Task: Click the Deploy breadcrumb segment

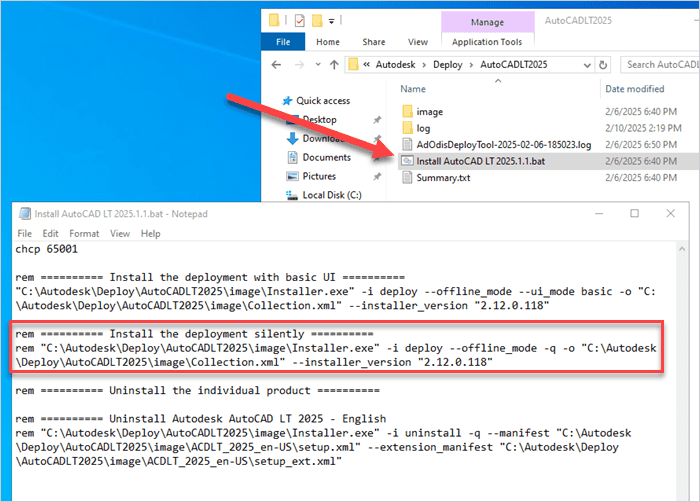Action: point(447,65)
